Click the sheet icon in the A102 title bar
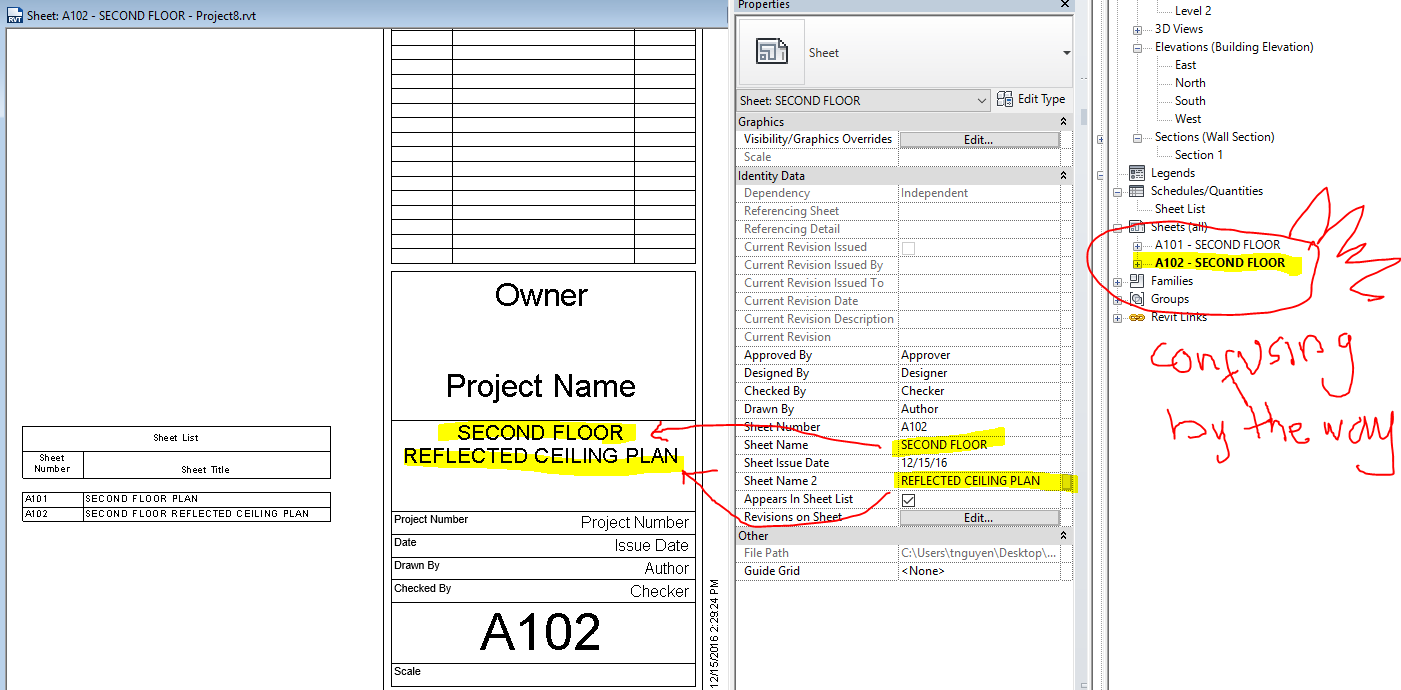The image size is (1401, 690). tap(16, 15)
